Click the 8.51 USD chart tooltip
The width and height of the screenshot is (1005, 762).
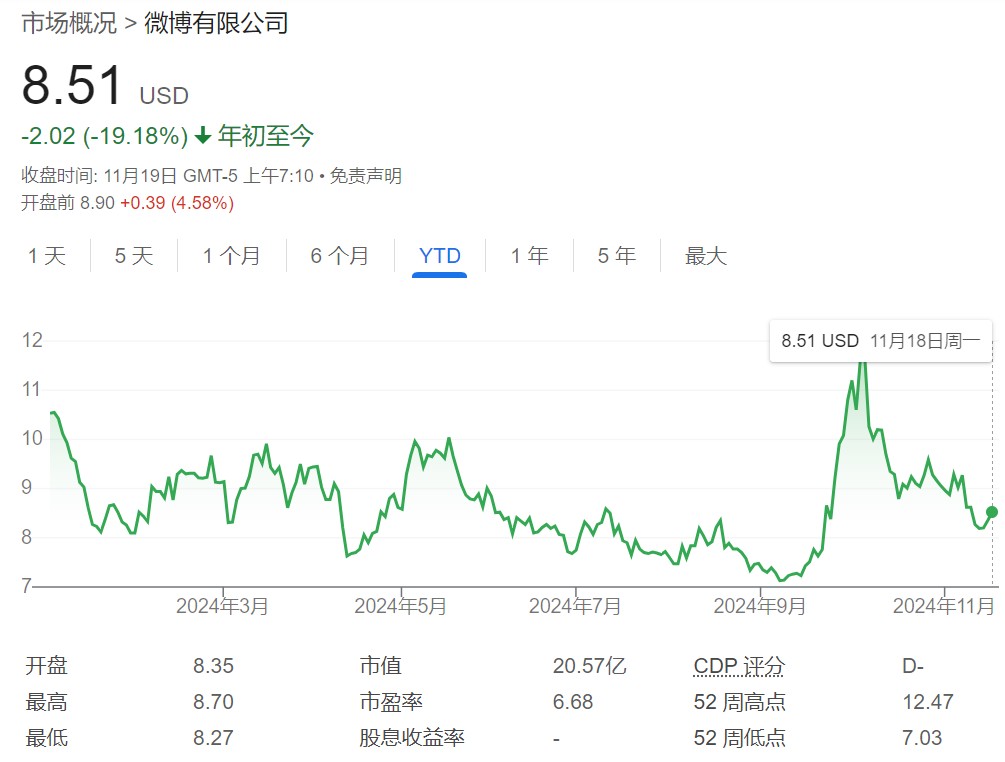(881, 341)
